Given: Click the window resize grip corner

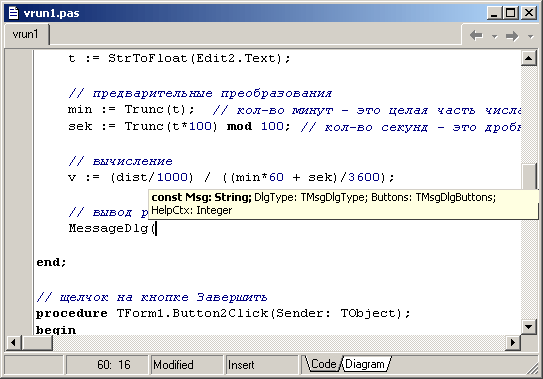Looking at the screenshot, I should 532,368.
